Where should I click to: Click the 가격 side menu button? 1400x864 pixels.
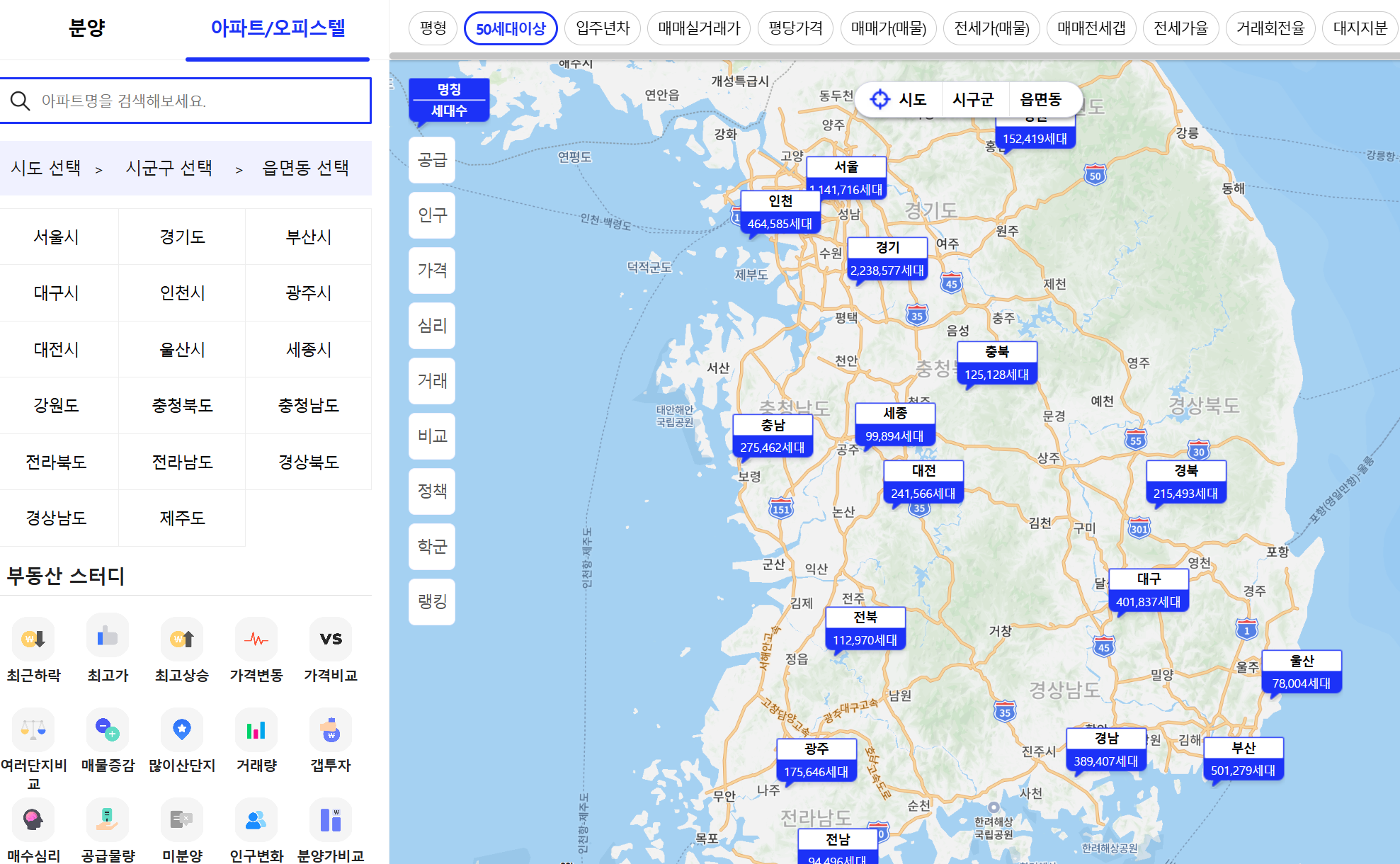click(x=432, y=270)
